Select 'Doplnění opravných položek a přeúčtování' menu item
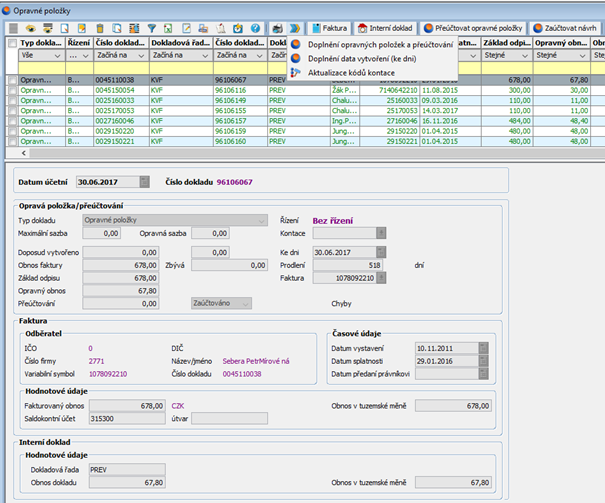605x503 pixels. 378,45
